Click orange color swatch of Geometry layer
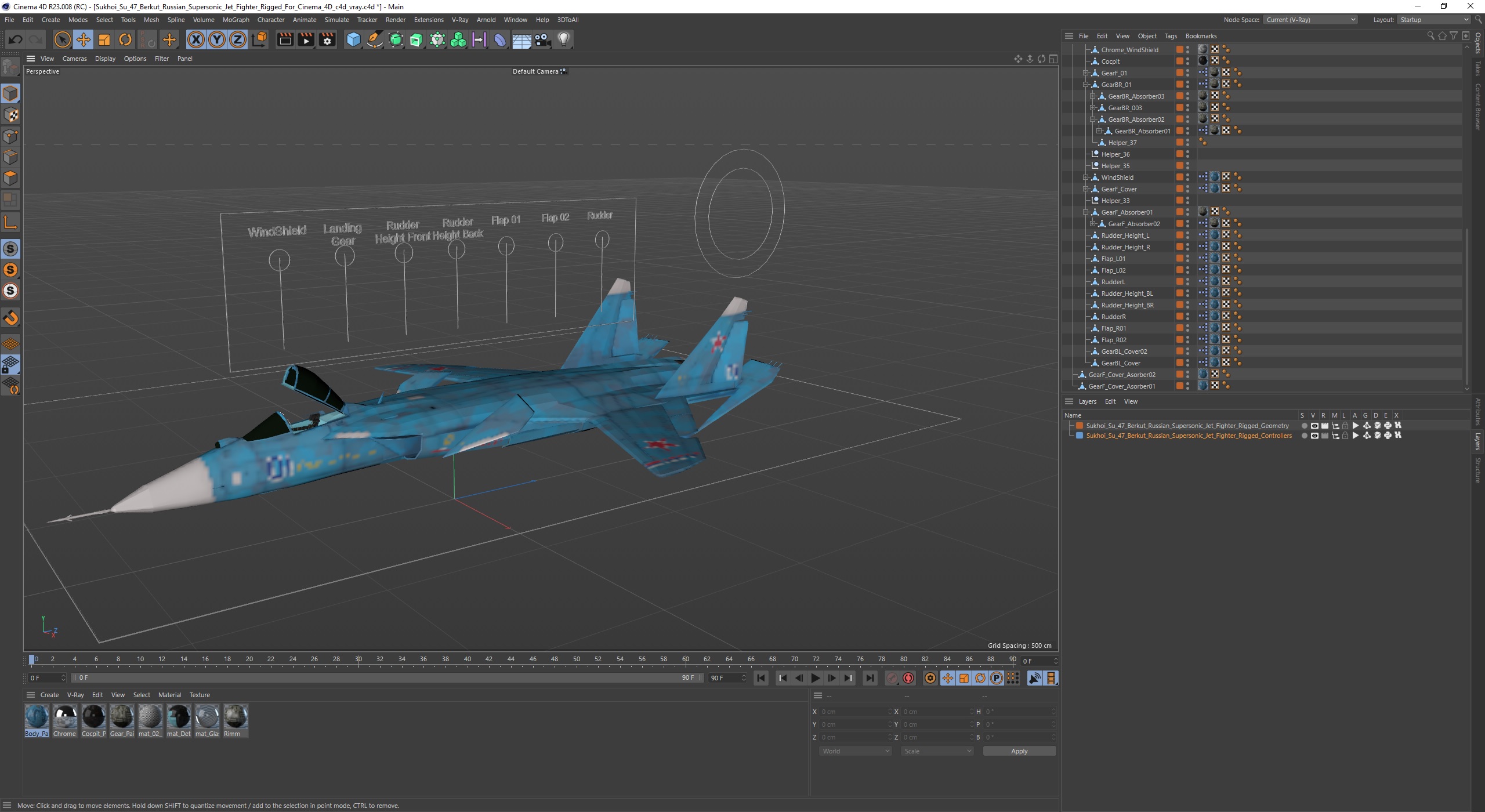Image resolution: width=1485 pixels, height=812 pixels. [1080, 426]
